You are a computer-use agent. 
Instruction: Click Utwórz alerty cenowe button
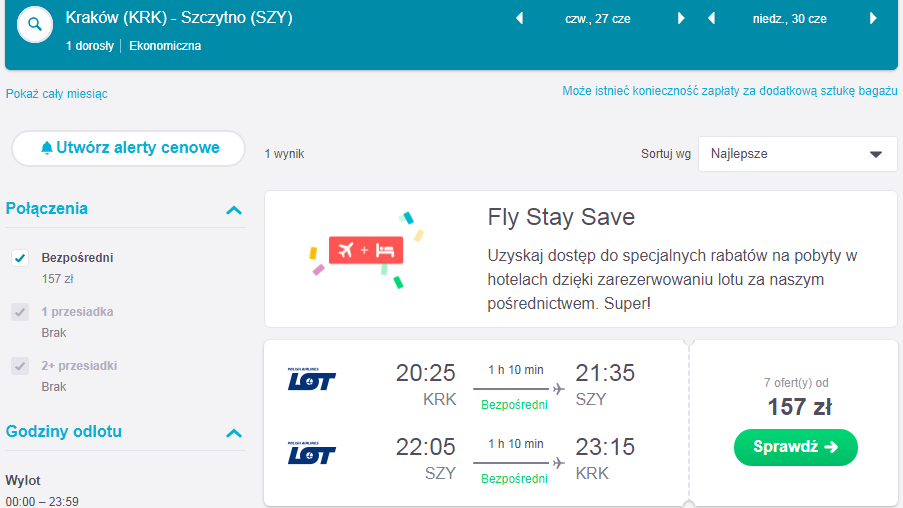click(128, 148)
